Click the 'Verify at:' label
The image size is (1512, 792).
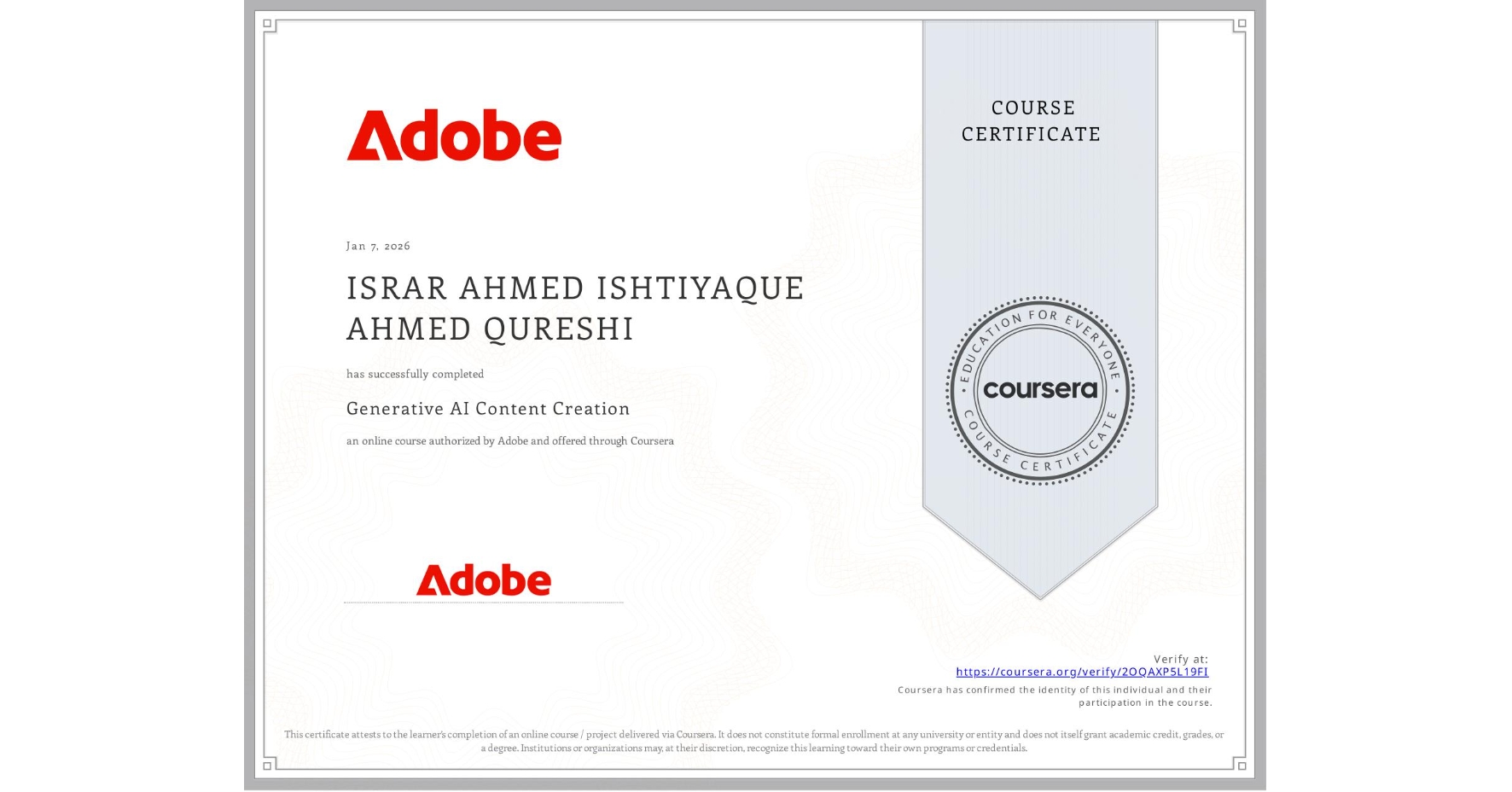click(x=1181, y=659)
